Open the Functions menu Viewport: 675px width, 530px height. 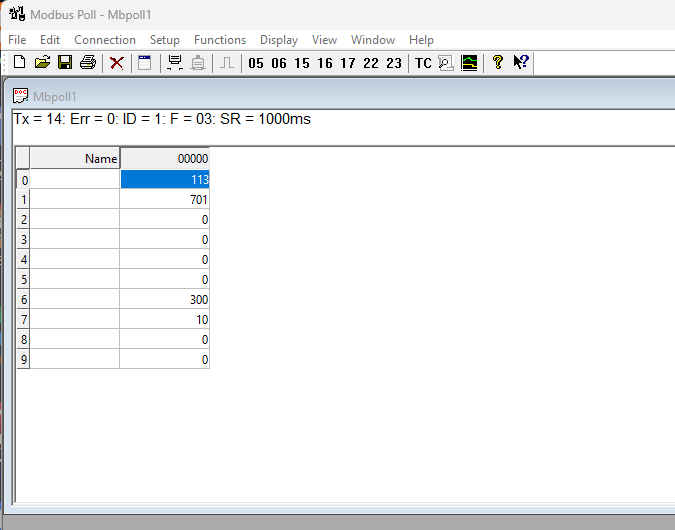(220, 40)
